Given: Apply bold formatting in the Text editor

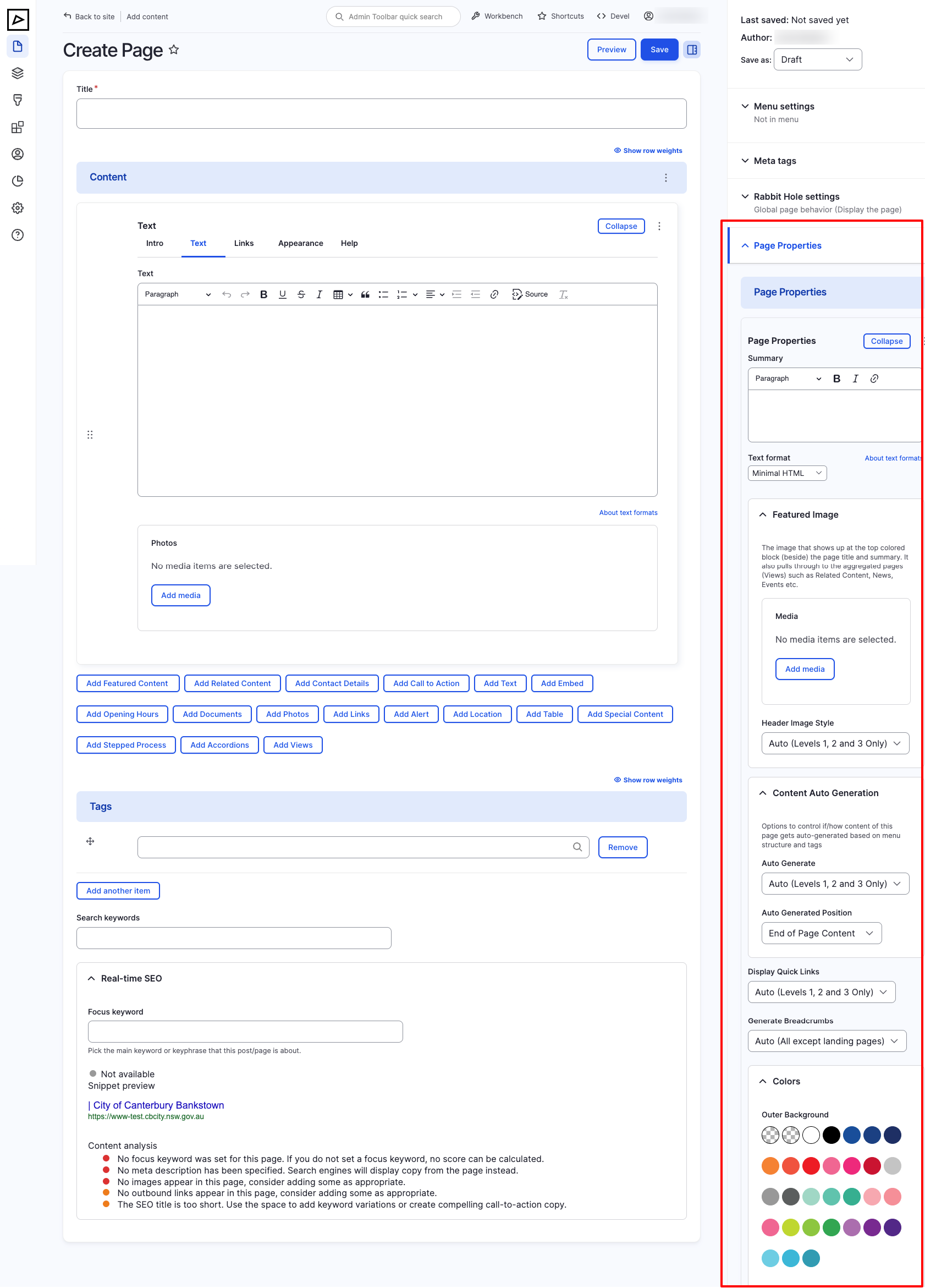Looking at the screenshot, I should point(263,294).
